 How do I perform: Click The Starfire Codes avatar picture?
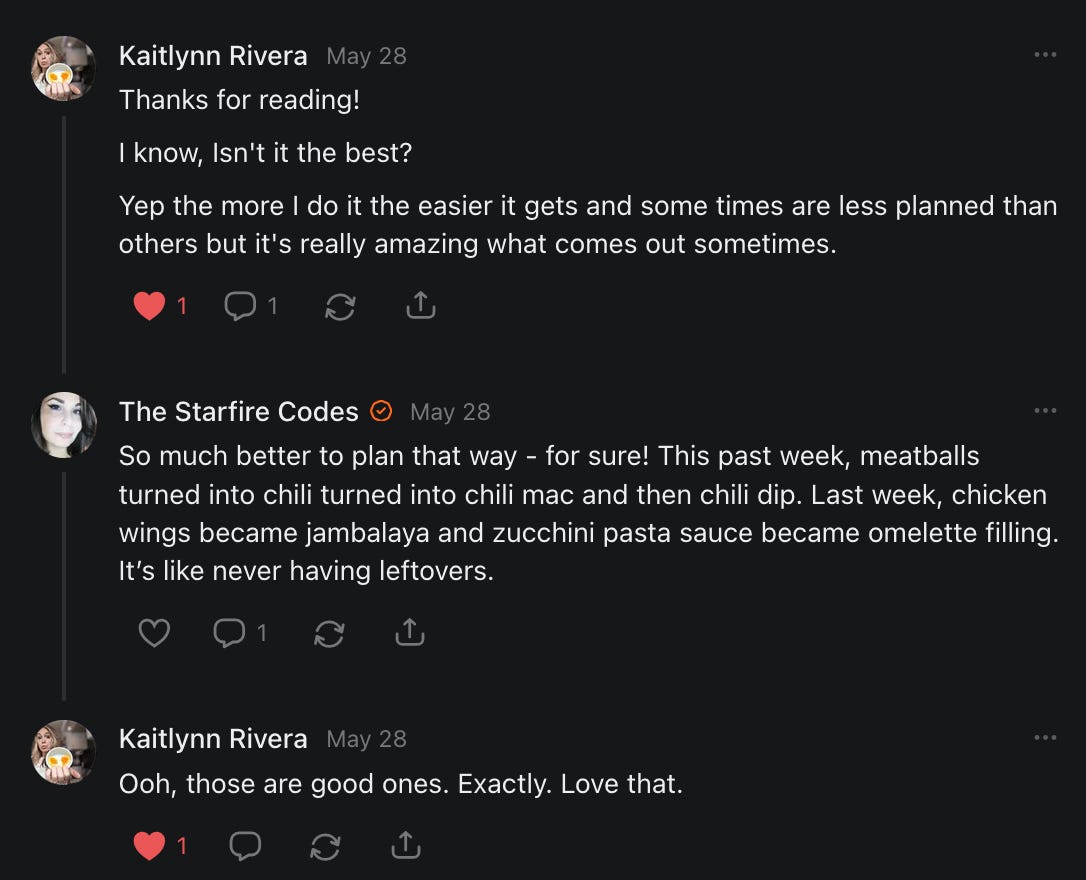pyautogui.click(x=64, y=424)
